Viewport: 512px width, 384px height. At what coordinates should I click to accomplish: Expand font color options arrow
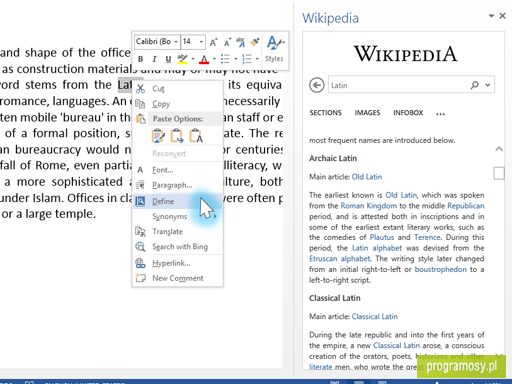pyautogui.click(x=214, y=59)
